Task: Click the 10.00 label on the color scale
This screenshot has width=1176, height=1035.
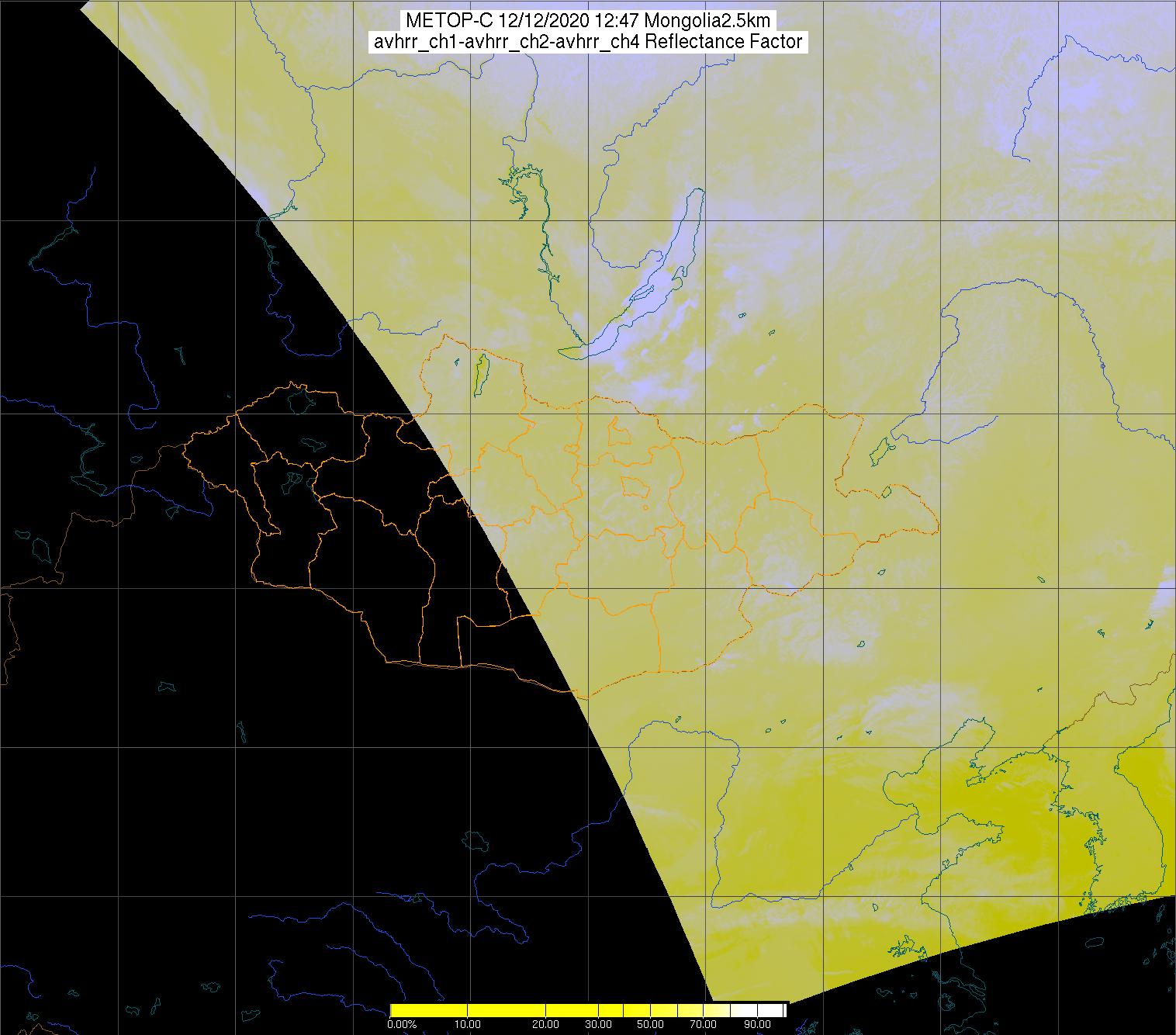Action: pyautogui.click(x=467, y=1026)
